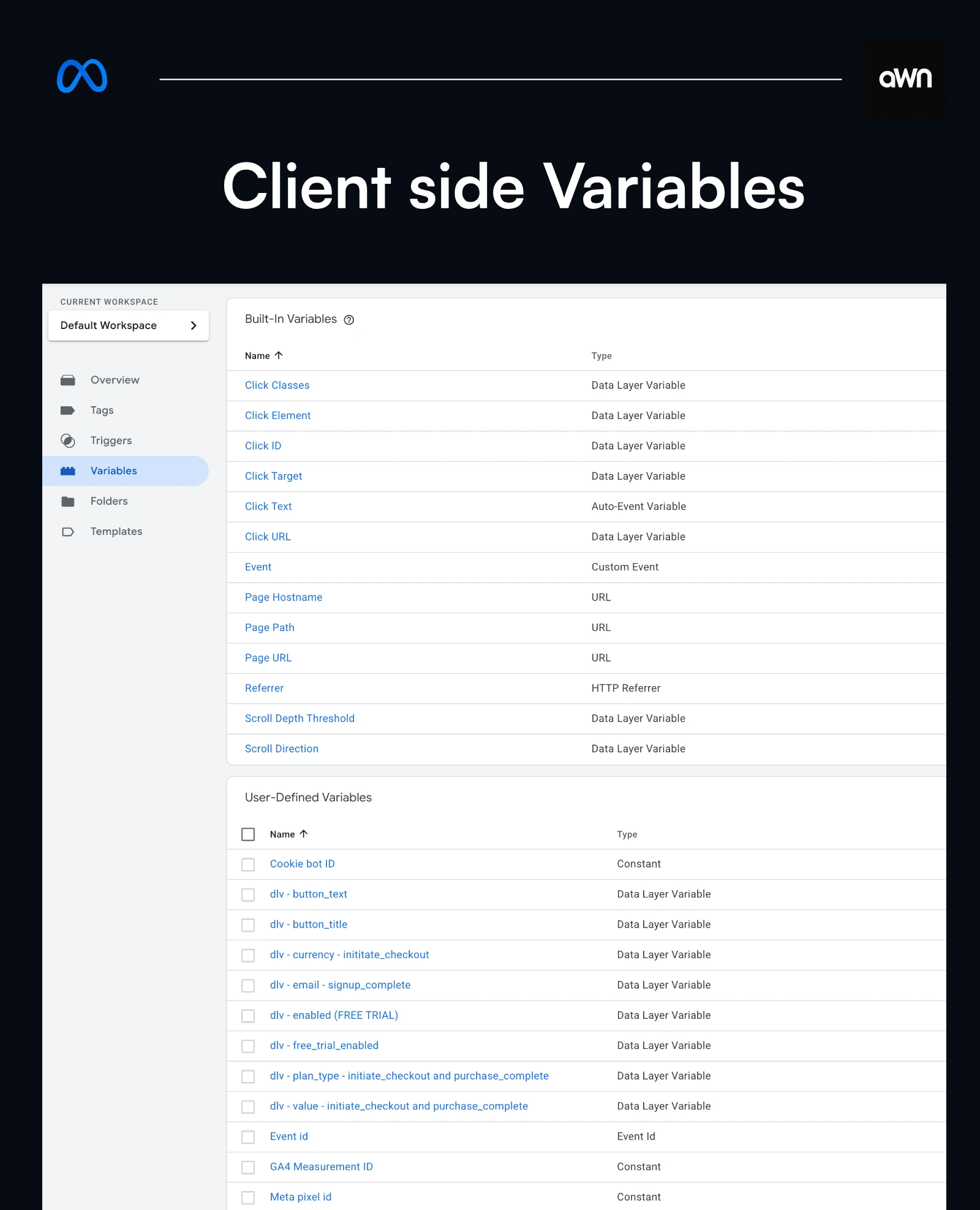The width and height of the screenshot is (980, 1210).
Task: Sort User-Defined Variables by Name arrow
Action: pos(304,834)
